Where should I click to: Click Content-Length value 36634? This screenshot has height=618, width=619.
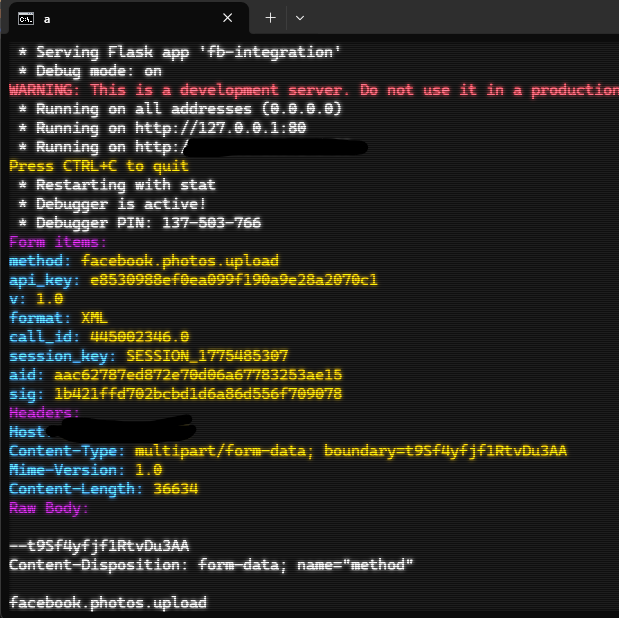click(176, 489)
